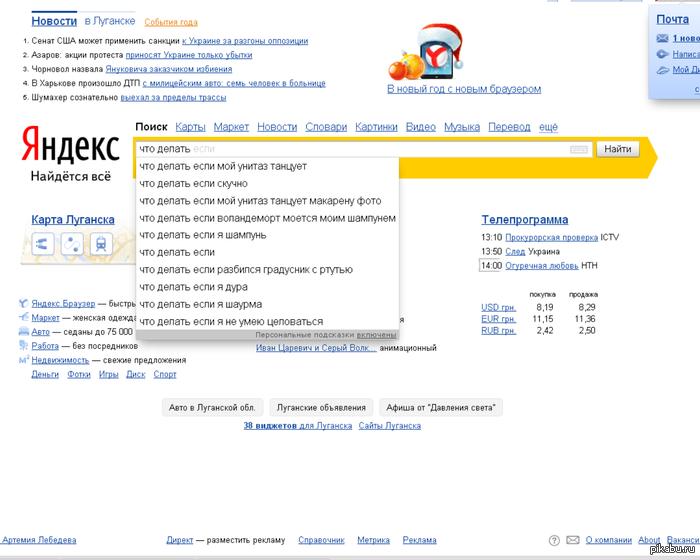Open Огуречная любовь TV listing

pos(542,266)
